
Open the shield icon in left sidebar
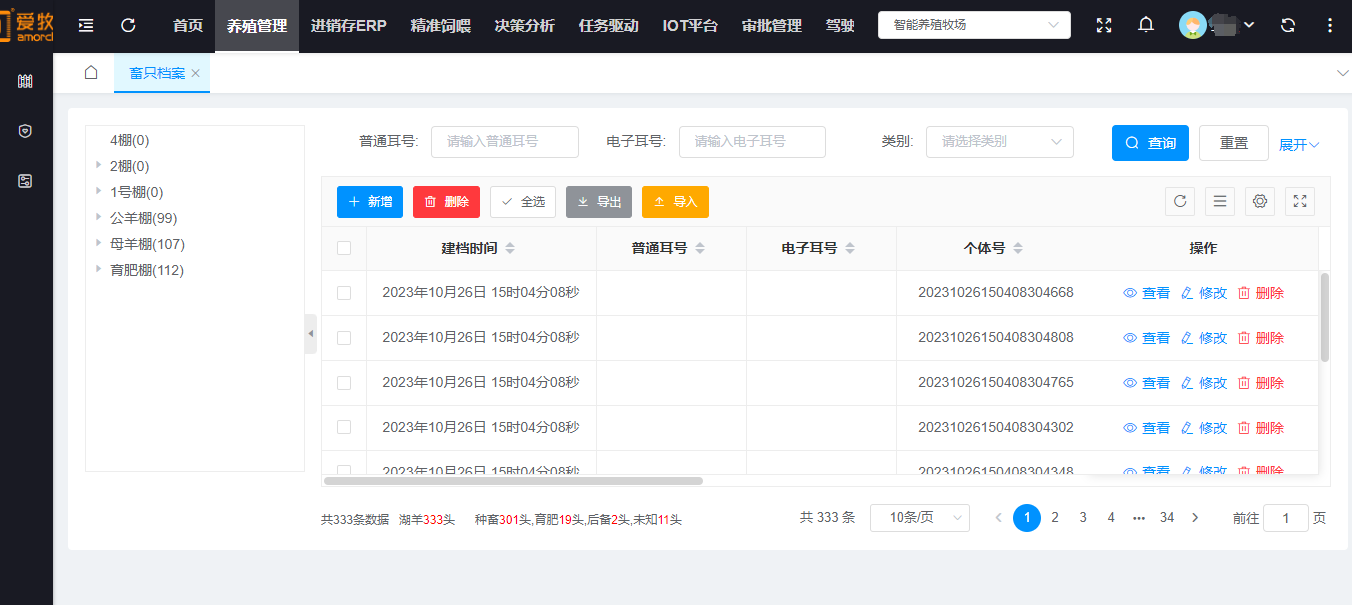[26, 131]
